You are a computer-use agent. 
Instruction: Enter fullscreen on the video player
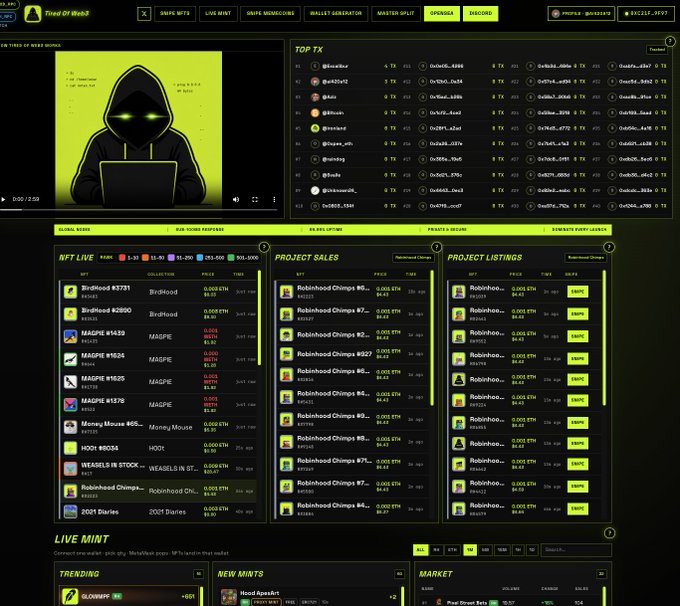tap(255, 200)
